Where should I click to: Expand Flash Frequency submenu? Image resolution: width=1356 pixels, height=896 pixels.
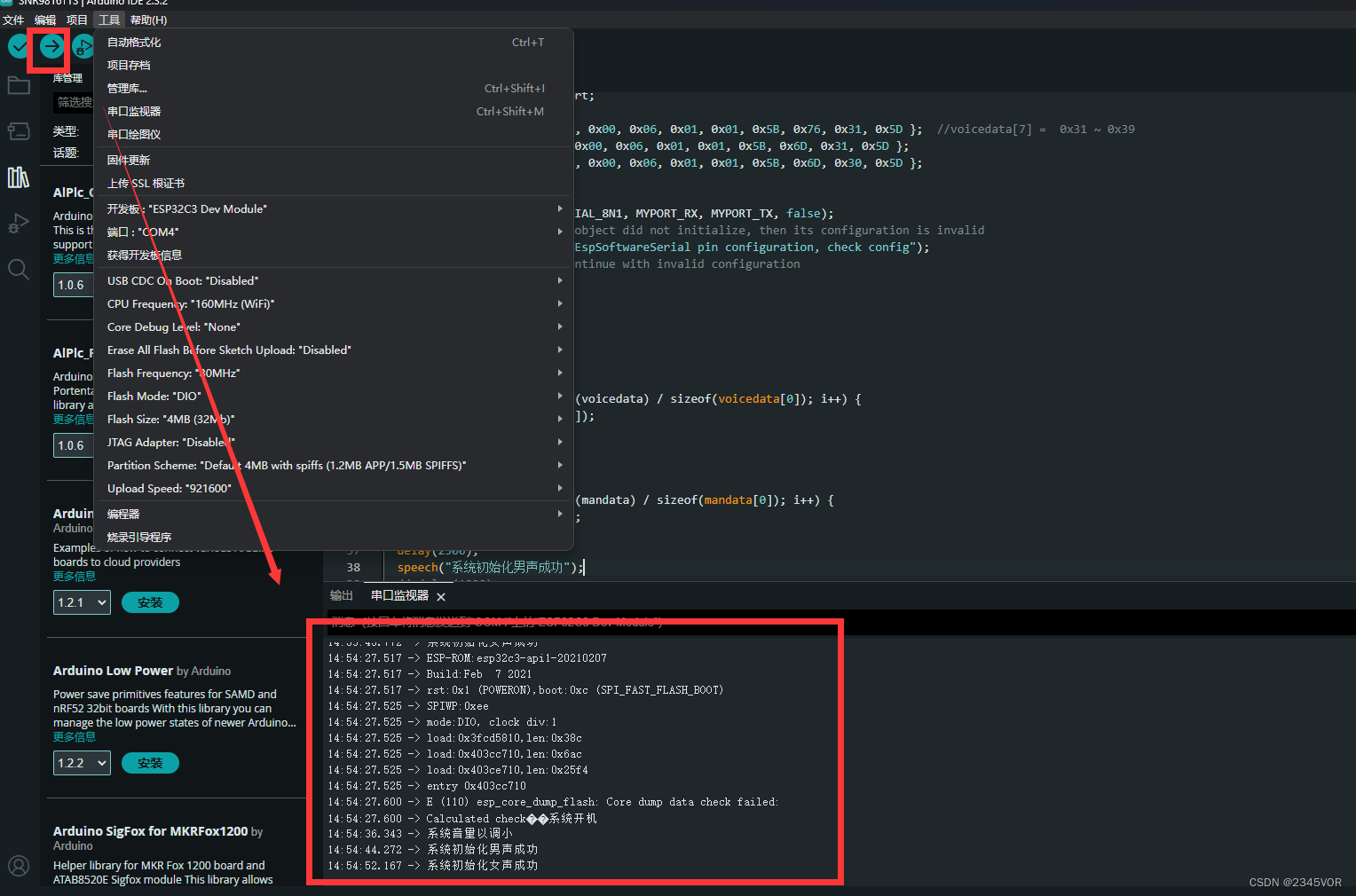334,373
